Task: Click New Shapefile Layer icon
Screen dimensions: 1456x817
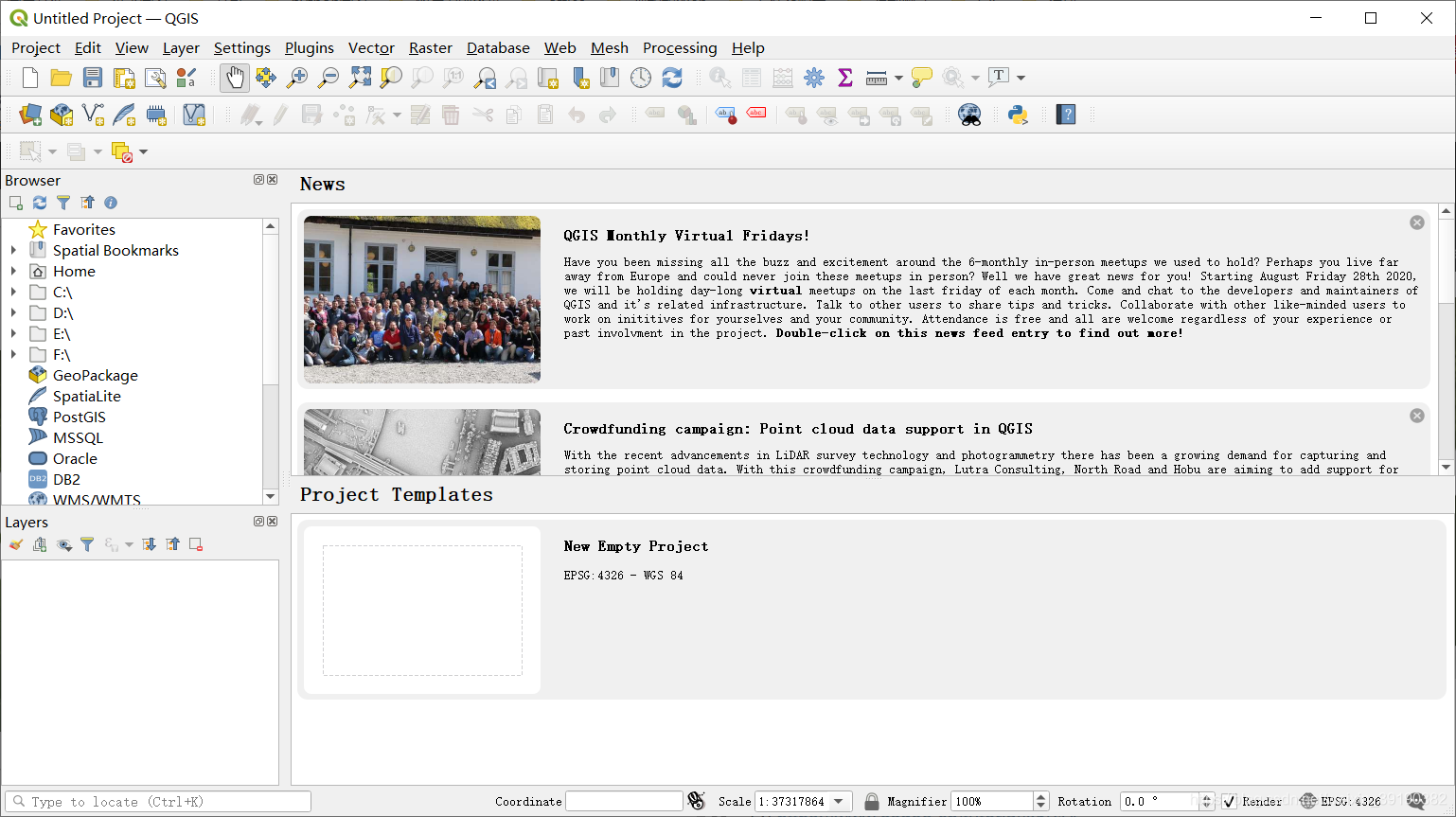Action: click(x=93, y=115)
